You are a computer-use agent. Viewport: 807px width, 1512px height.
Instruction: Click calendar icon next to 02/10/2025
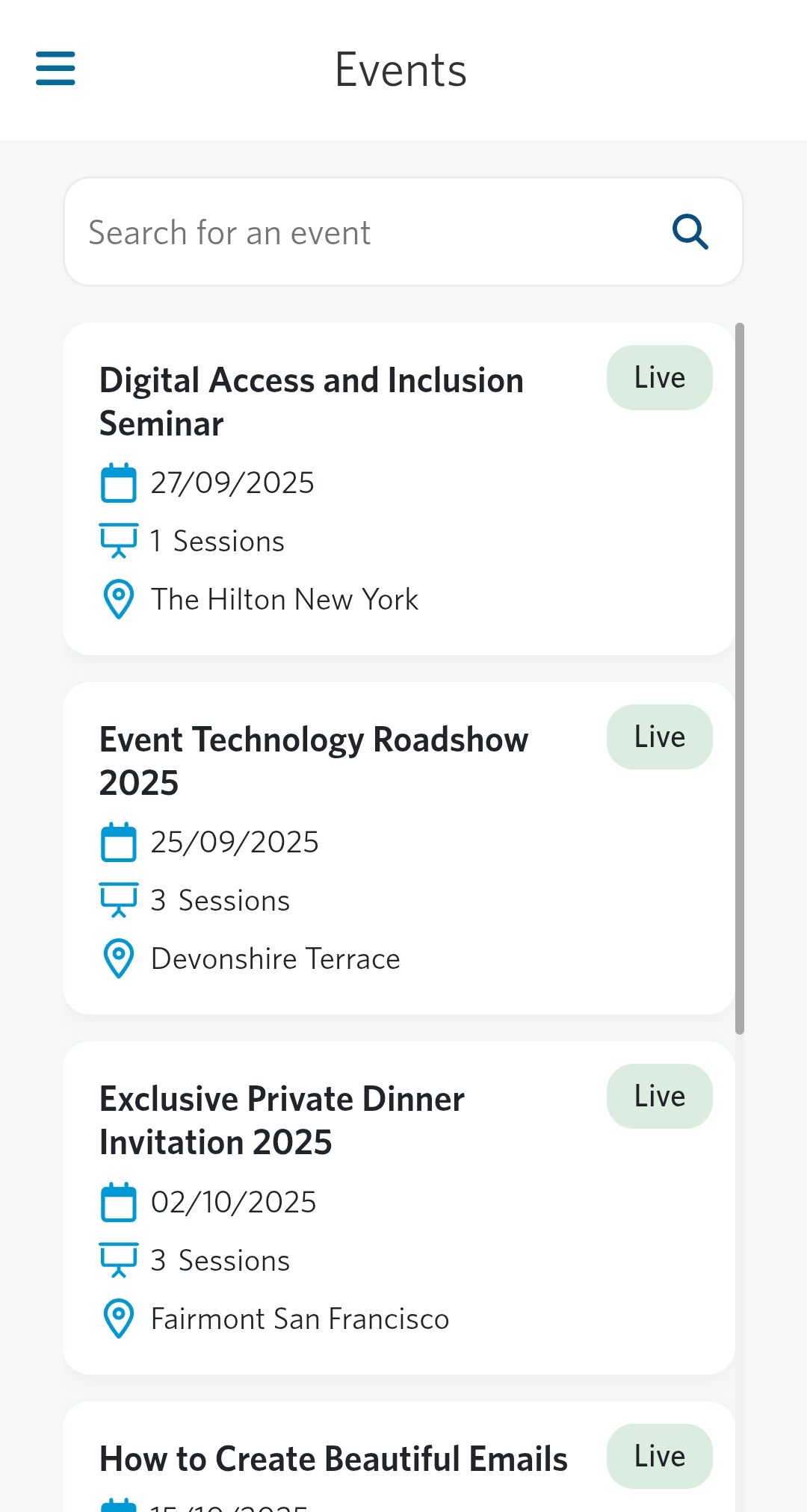pyautogui.click(x=118, y=1202)
